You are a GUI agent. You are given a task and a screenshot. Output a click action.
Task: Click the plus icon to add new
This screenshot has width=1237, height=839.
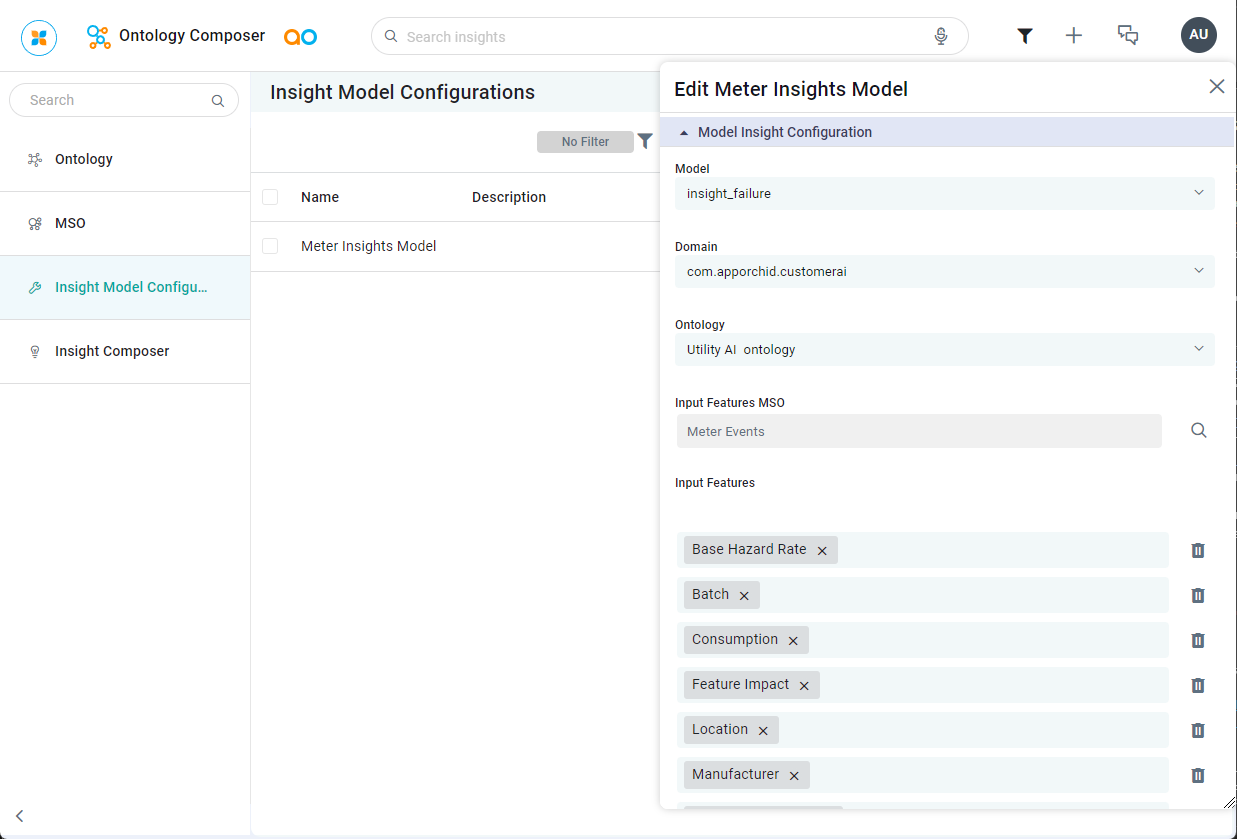(1073, 36)
